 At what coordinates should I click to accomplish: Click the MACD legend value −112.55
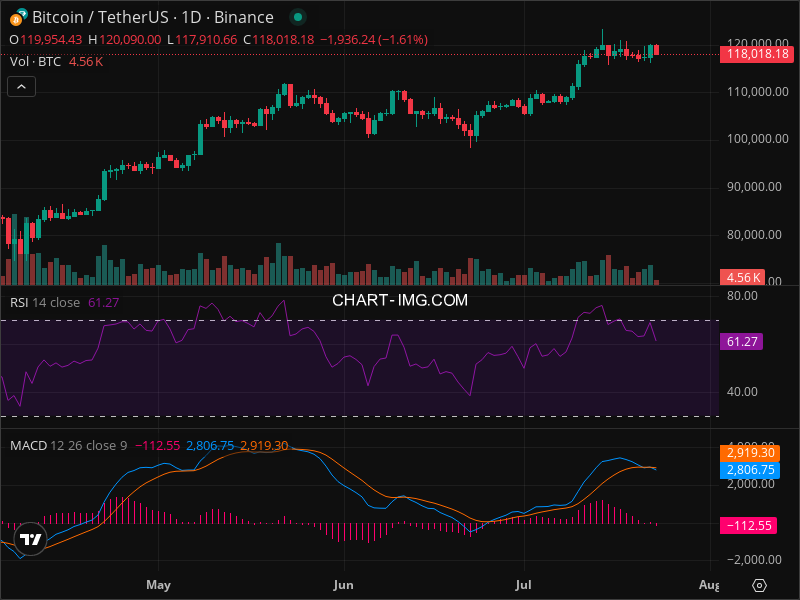(157, 445)
